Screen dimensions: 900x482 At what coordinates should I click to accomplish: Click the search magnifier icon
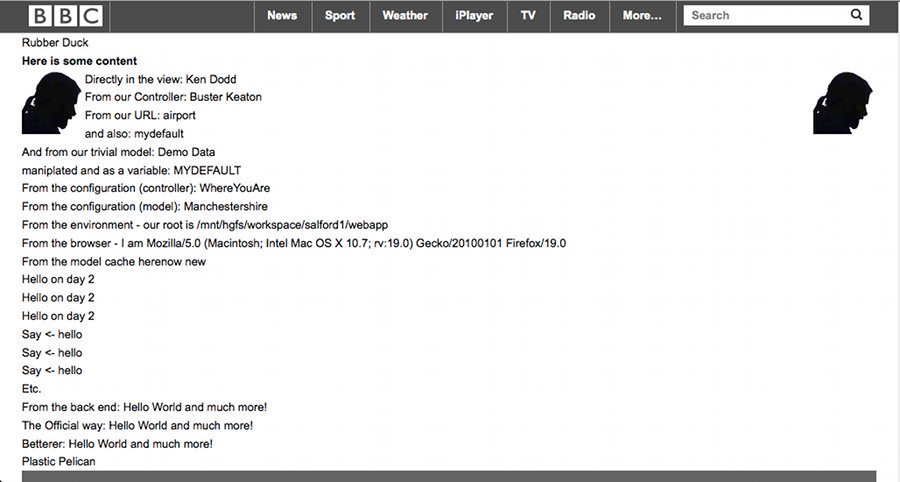[x=856, y=15]
